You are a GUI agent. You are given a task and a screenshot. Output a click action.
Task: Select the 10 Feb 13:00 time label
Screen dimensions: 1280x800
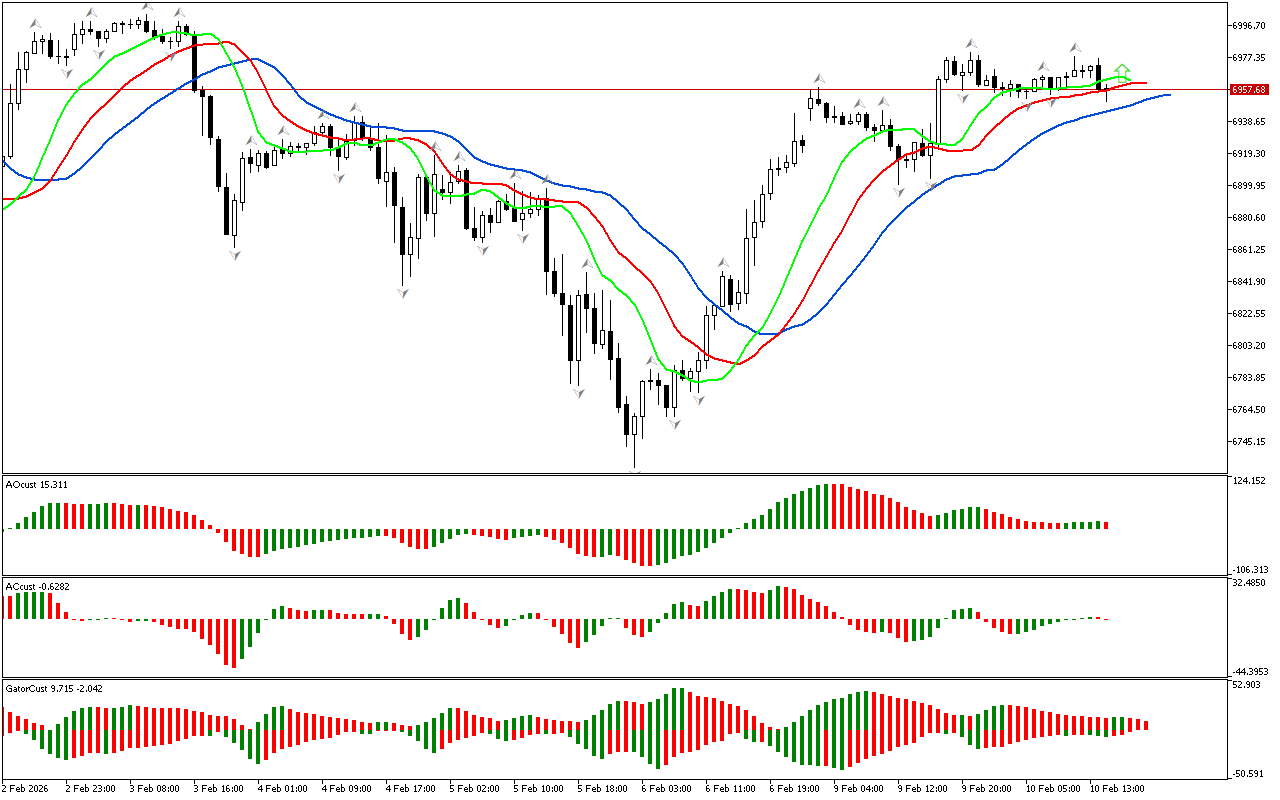pyautogui.click(x=1115, y=788)
